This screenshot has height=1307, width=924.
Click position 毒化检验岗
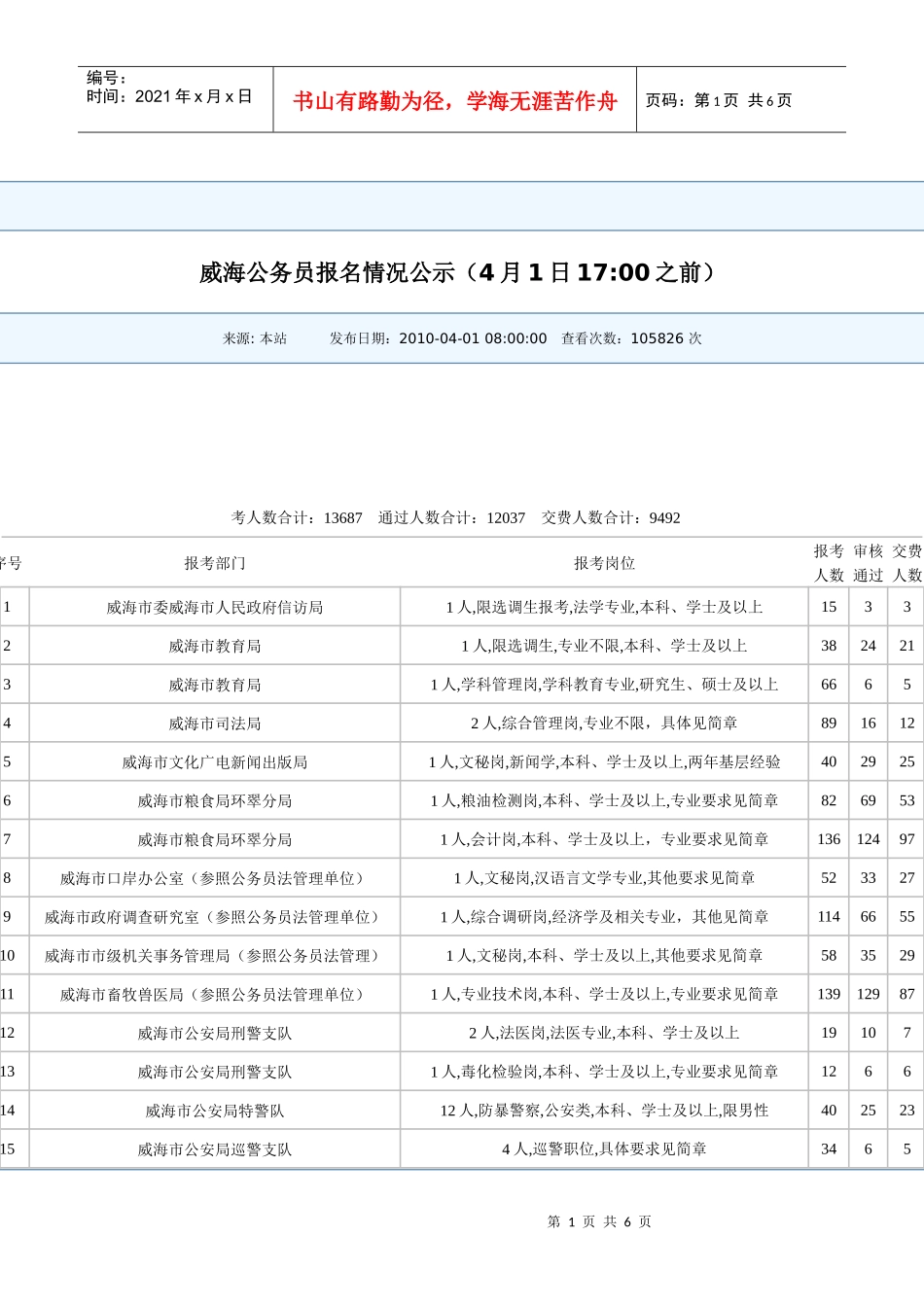[x=604, y=1072]
